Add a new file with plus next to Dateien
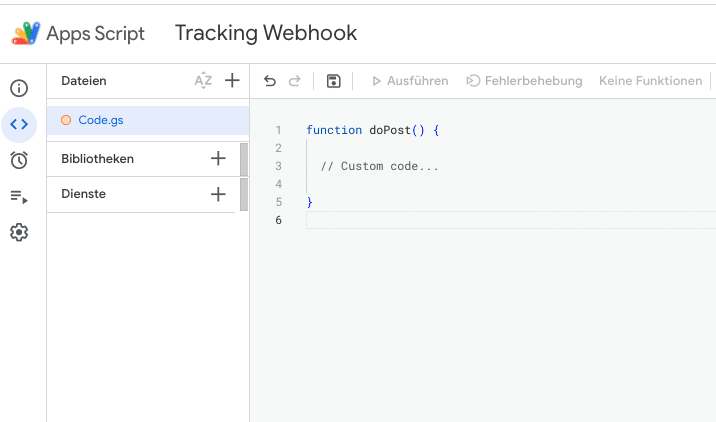This screenshot has width=716, height=422. (232, 80)
